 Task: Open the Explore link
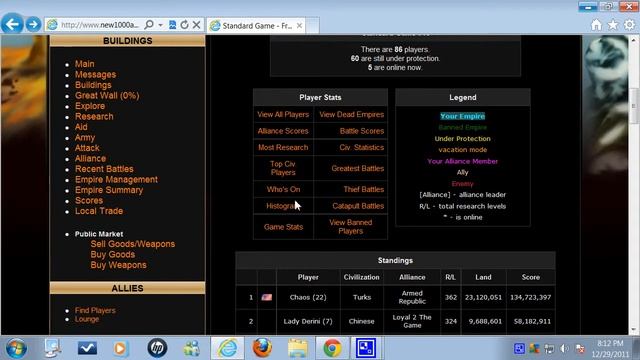90,106
